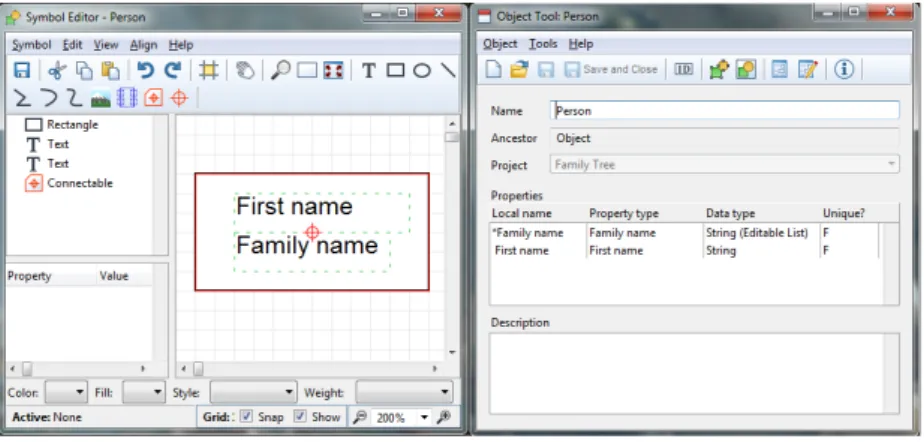Select the red crosshair connection point tool

(179, 98)
